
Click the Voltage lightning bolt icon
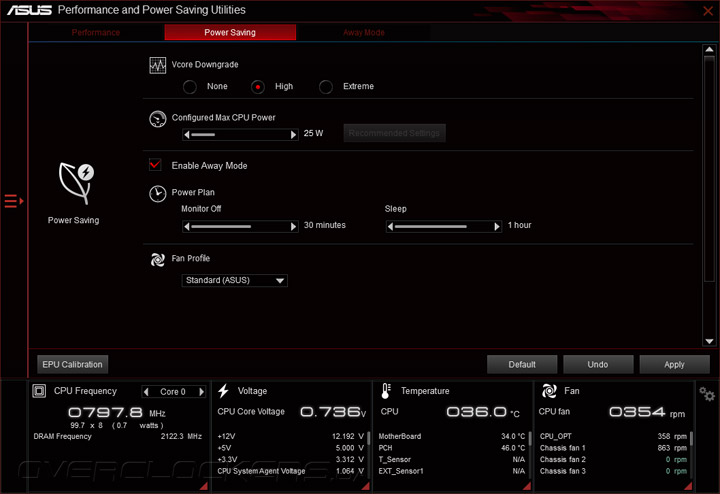point(224,391)
